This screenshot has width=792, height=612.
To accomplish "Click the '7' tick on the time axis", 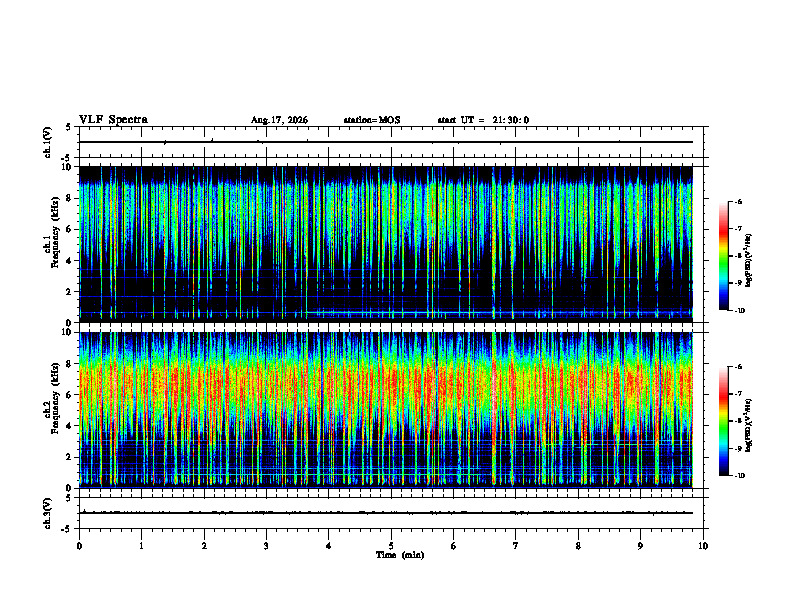I will 516,546.
